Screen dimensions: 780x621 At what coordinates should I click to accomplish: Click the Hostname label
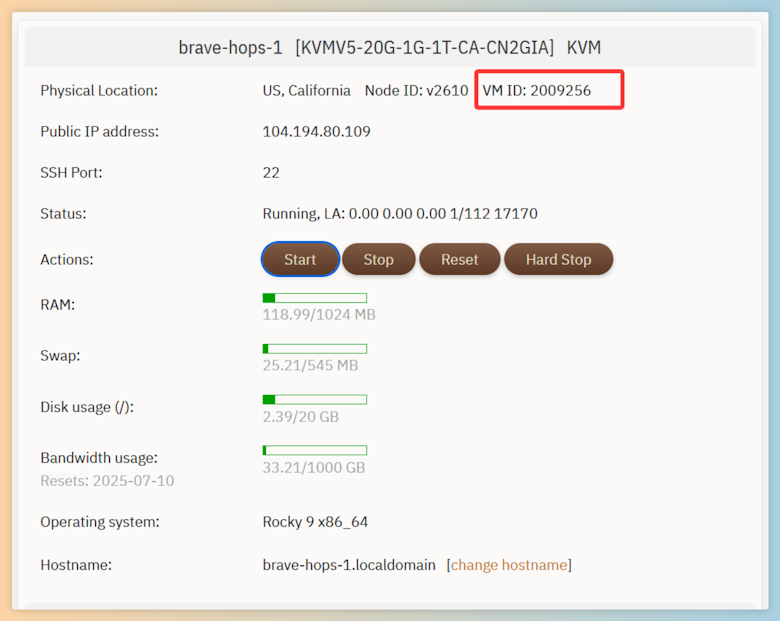[x=76, y=565]
